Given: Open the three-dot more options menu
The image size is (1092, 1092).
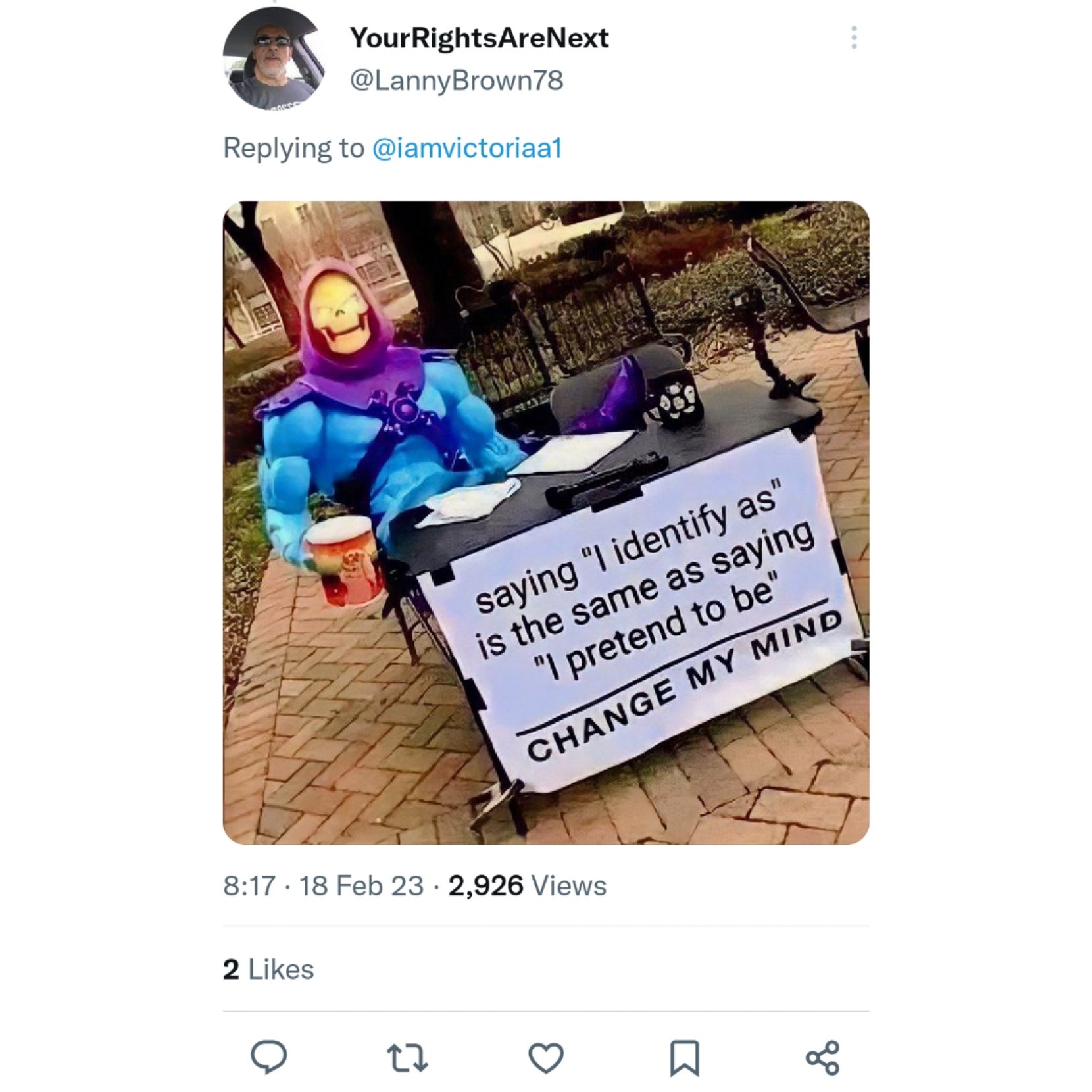Looking at the screenshot, I should (854, 38).
